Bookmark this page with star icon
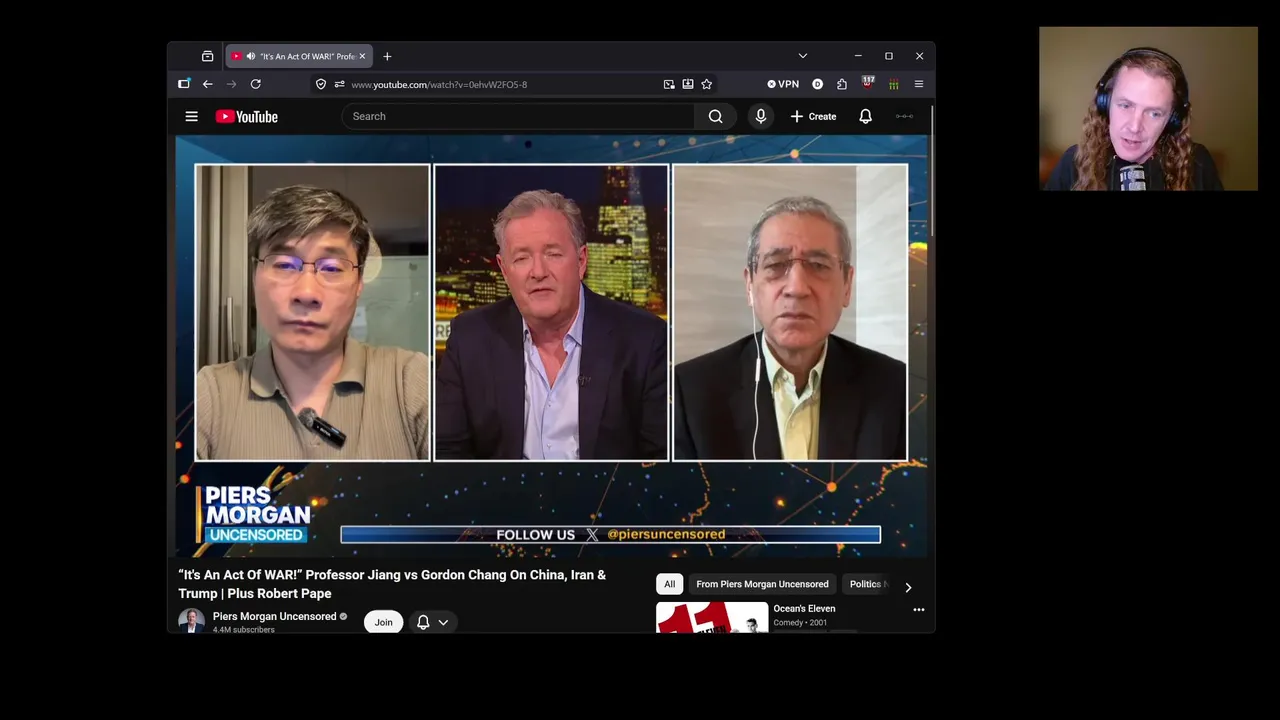 click(706, 84)
